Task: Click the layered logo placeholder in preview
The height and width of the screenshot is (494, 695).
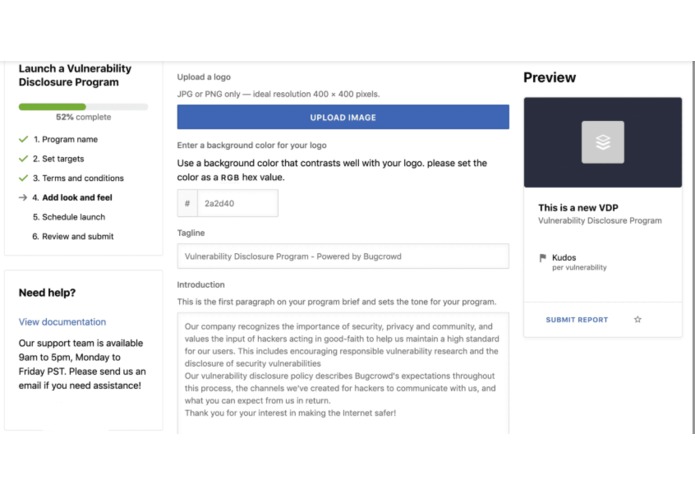Action: 603,142
